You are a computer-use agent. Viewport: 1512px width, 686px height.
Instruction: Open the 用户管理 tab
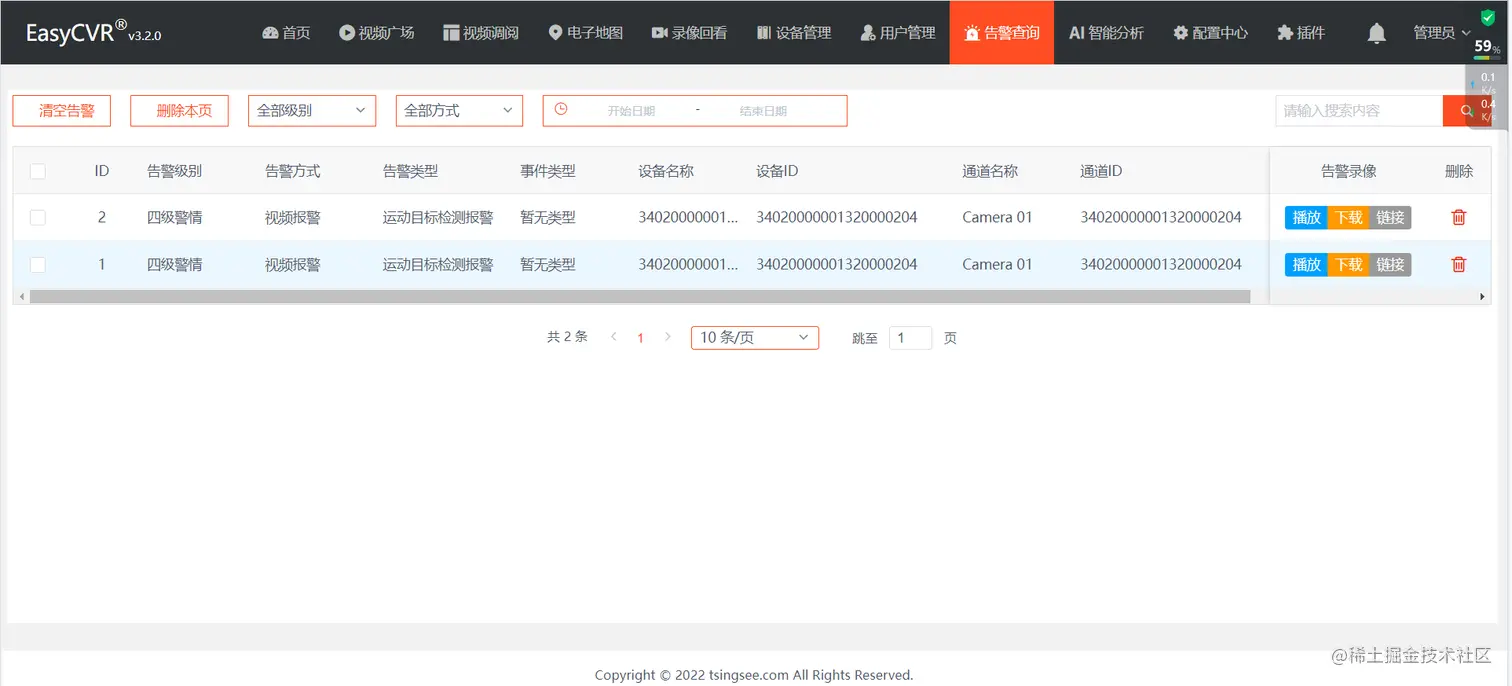(898, 33)
